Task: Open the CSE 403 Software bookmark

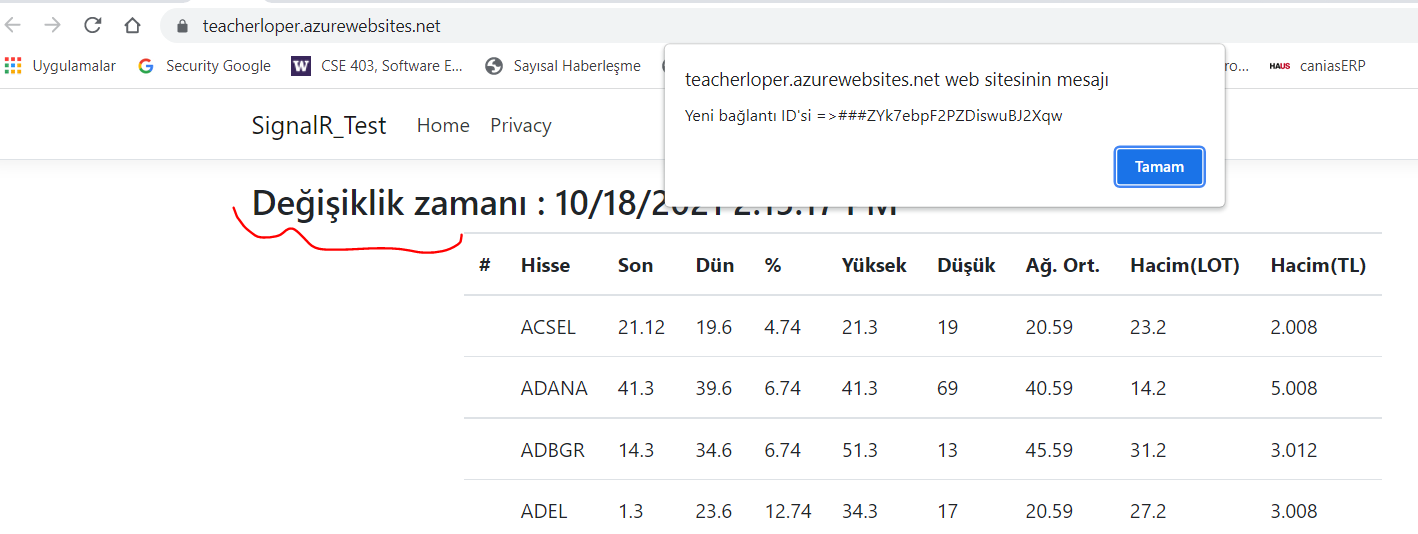Action: 378,66
